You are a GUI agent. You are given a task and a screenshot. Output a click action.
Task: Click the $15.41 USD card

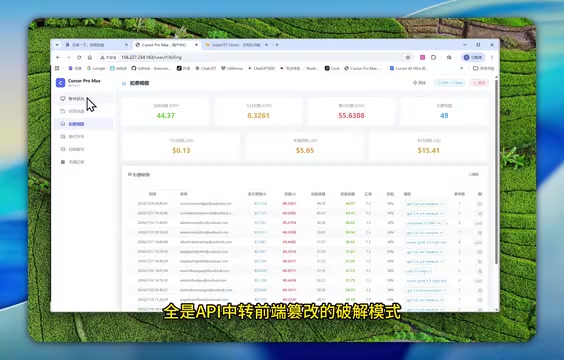(x=428, y=146)
